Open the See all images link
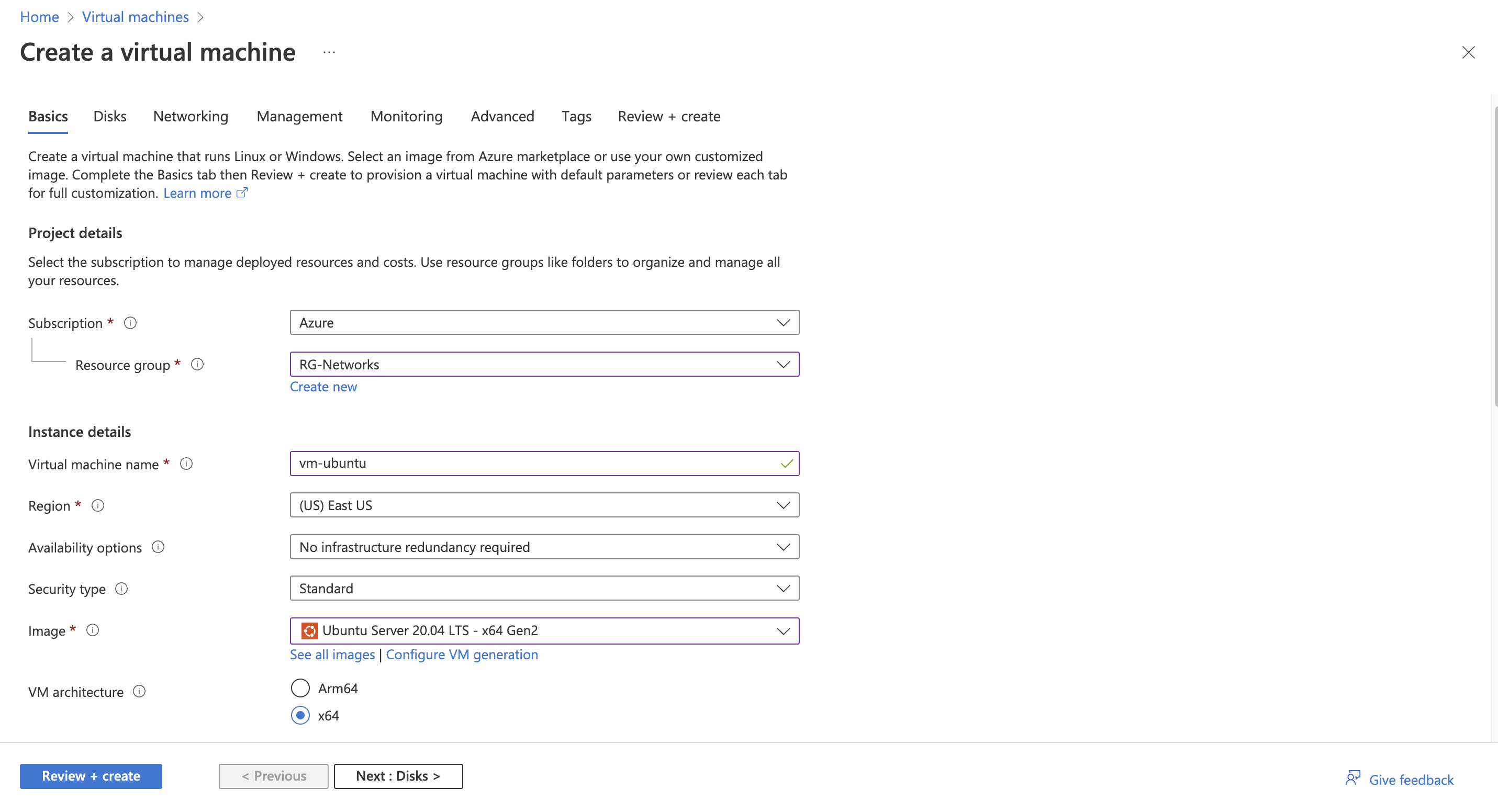 point(333,655)
